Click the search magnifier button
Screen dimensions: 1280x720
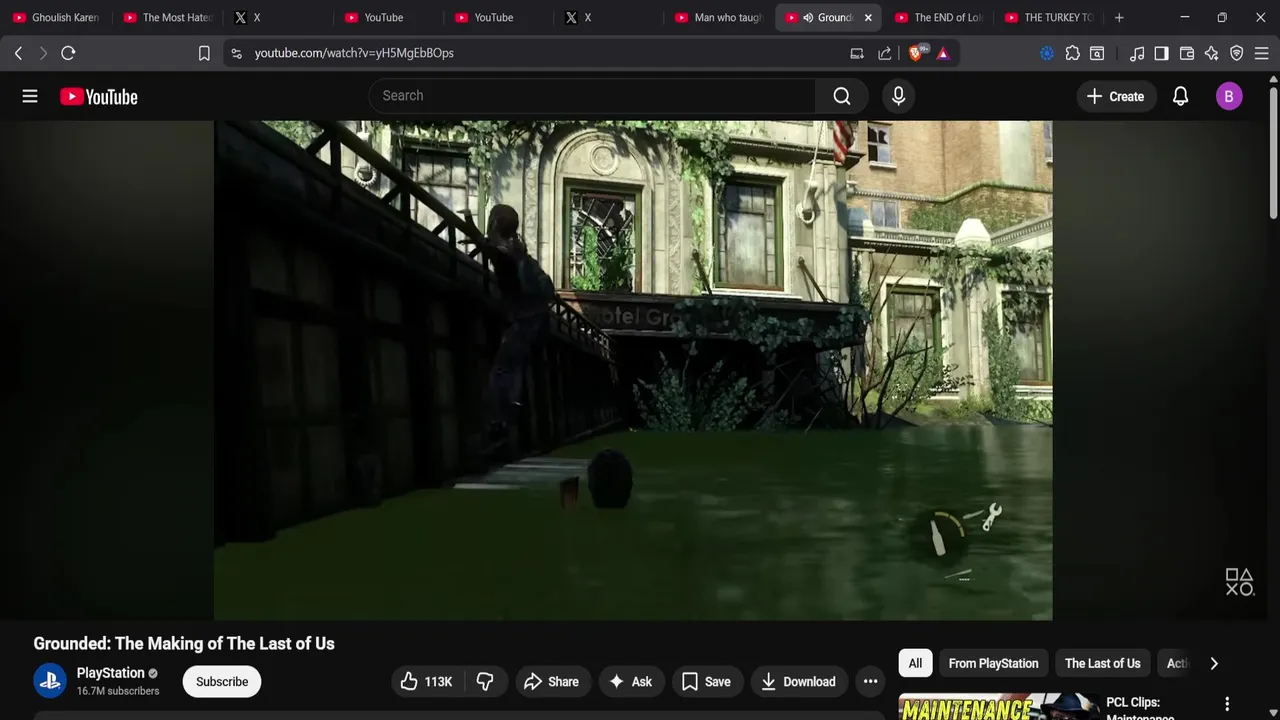click(842, 96)
